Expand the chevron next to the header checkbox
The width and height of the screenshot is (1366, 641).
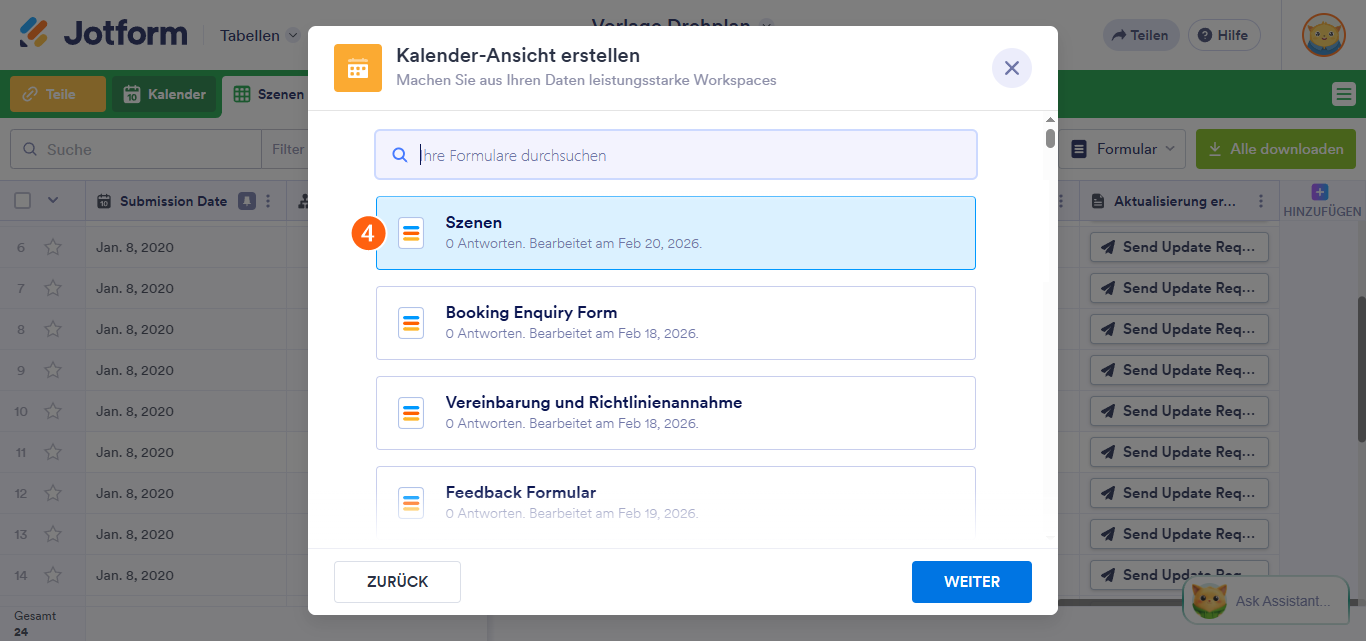click(51, 201)
